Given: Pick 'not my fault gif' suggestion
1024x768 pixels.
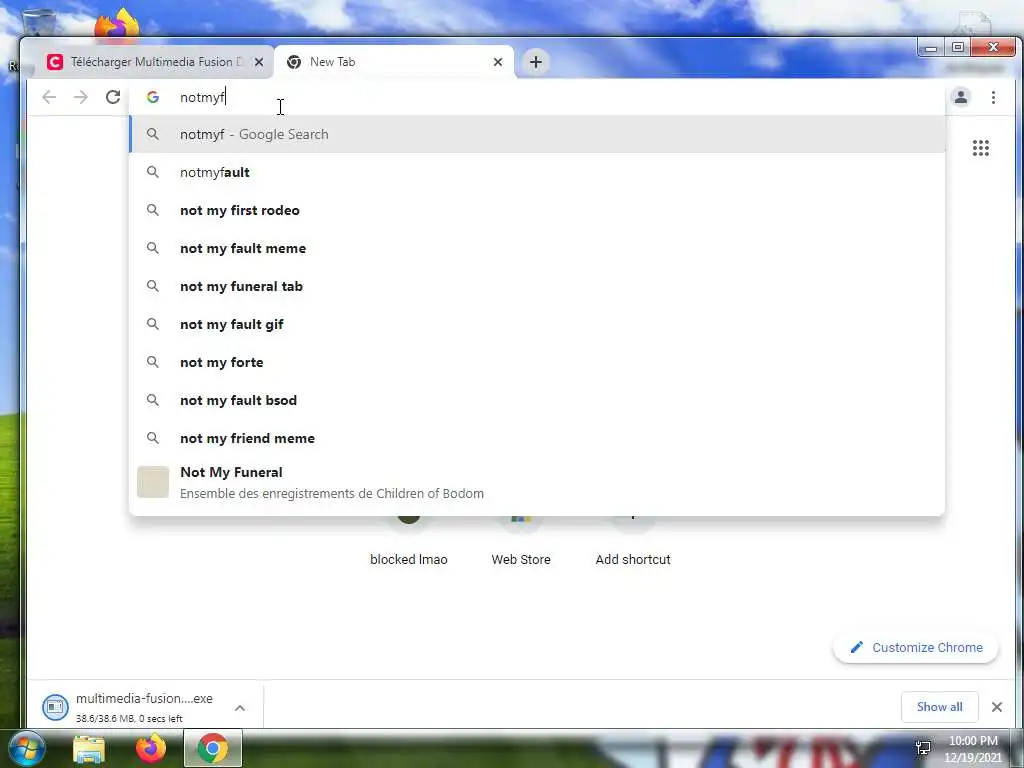Looking at the screenshot, I should coord(537,324).
